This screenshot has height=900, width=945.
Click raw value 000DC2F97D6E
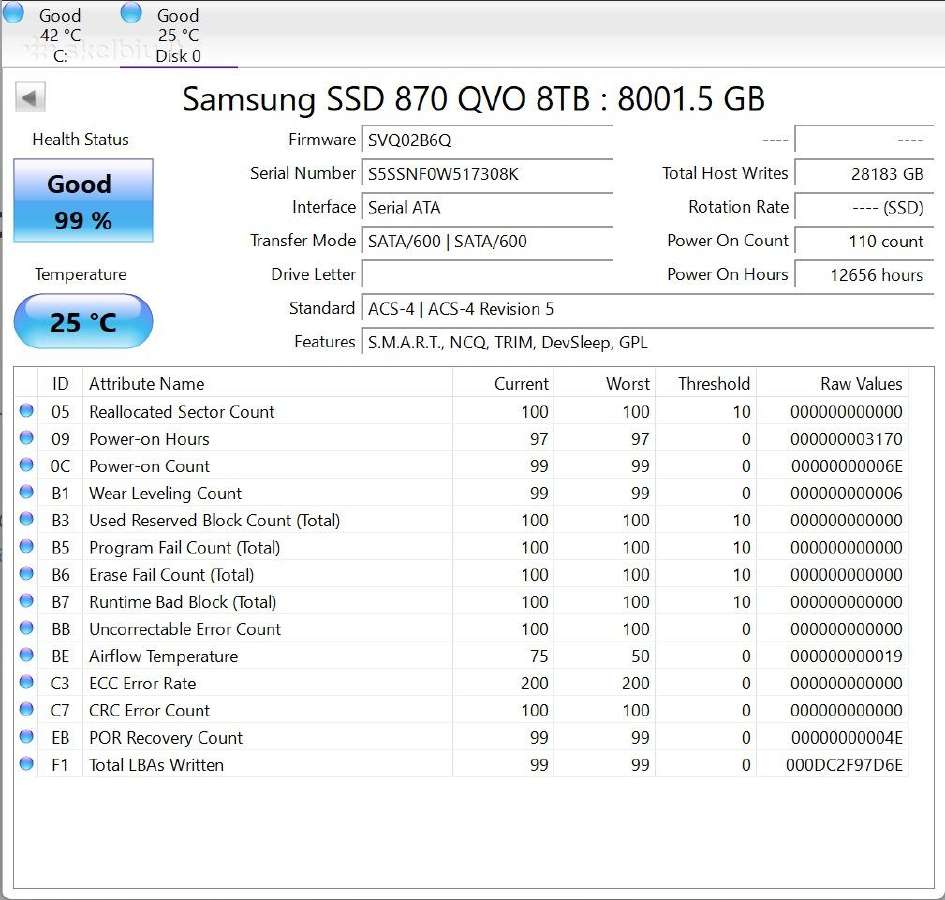click(844, 765)
